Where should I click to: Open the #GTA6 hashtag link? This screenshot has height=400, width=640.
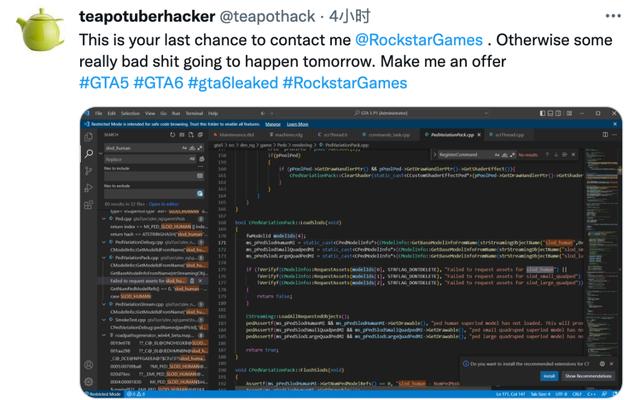(158, 83)
